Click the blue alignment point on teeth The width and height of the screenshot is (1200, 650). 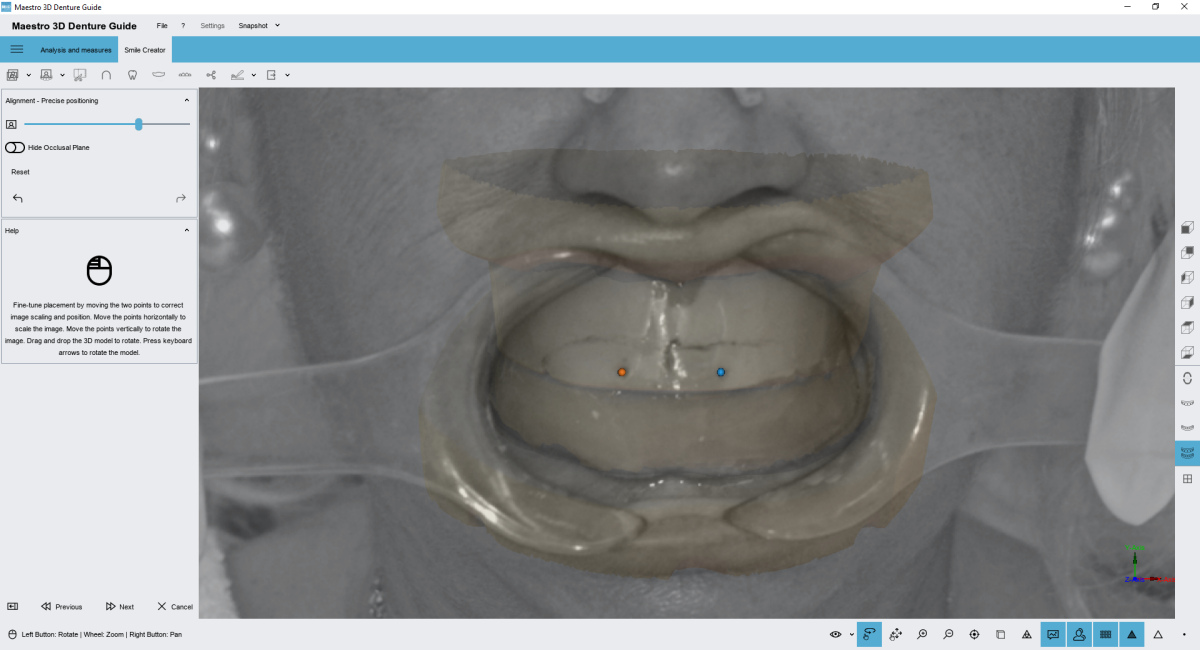[720, 372]
